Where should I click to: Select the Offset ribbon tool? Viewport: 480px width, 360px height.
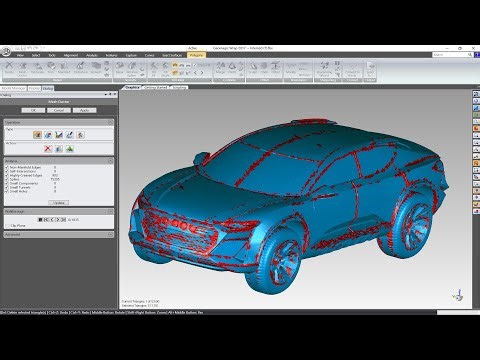(275, 68)
